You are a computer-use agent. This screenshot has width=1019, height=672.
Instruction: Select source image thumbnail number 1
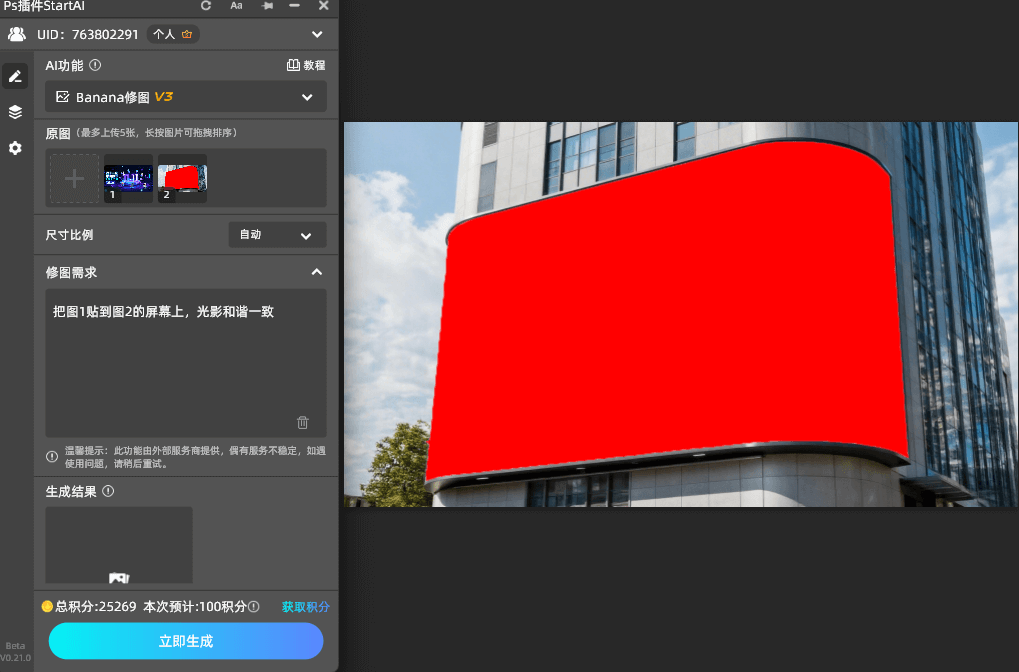tap(128, 178)
